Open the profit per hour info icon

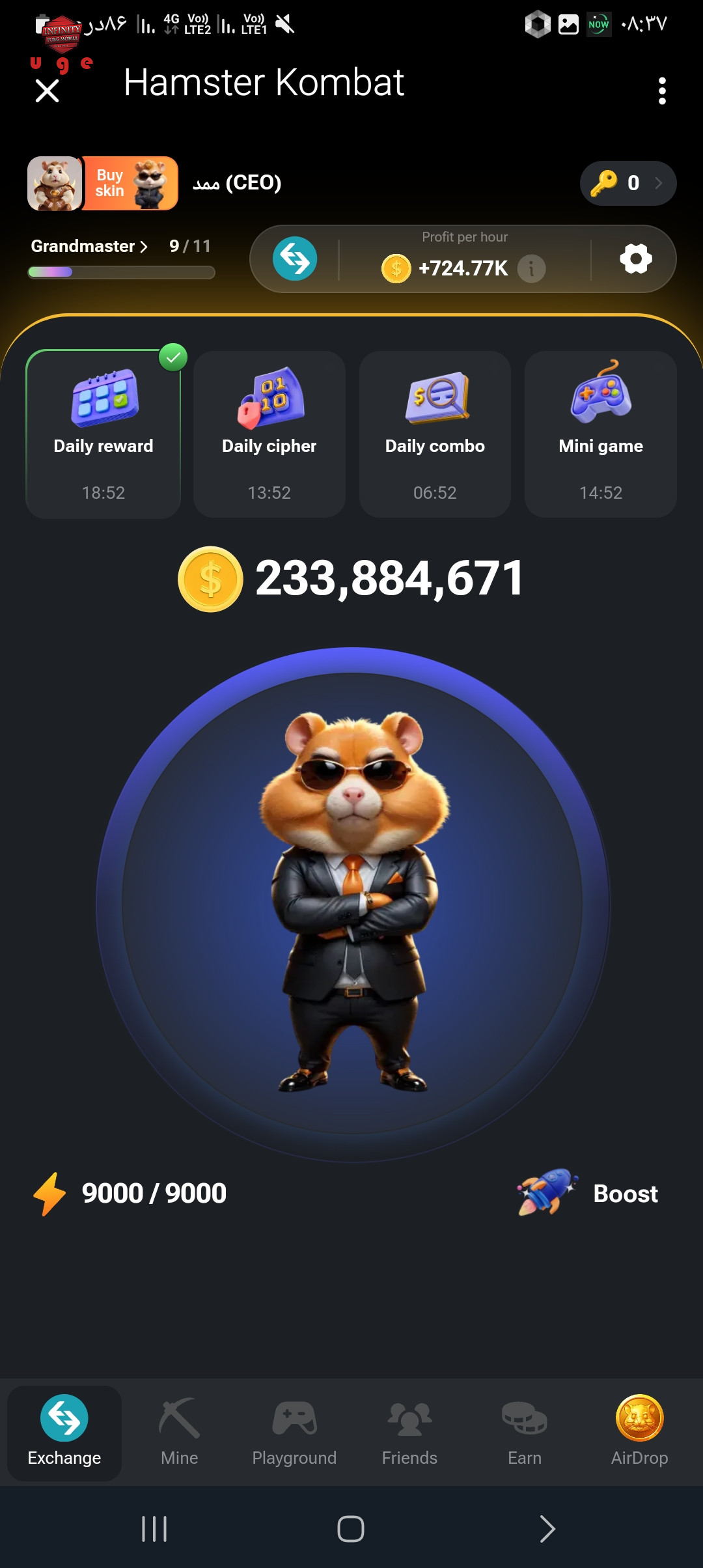531,268
